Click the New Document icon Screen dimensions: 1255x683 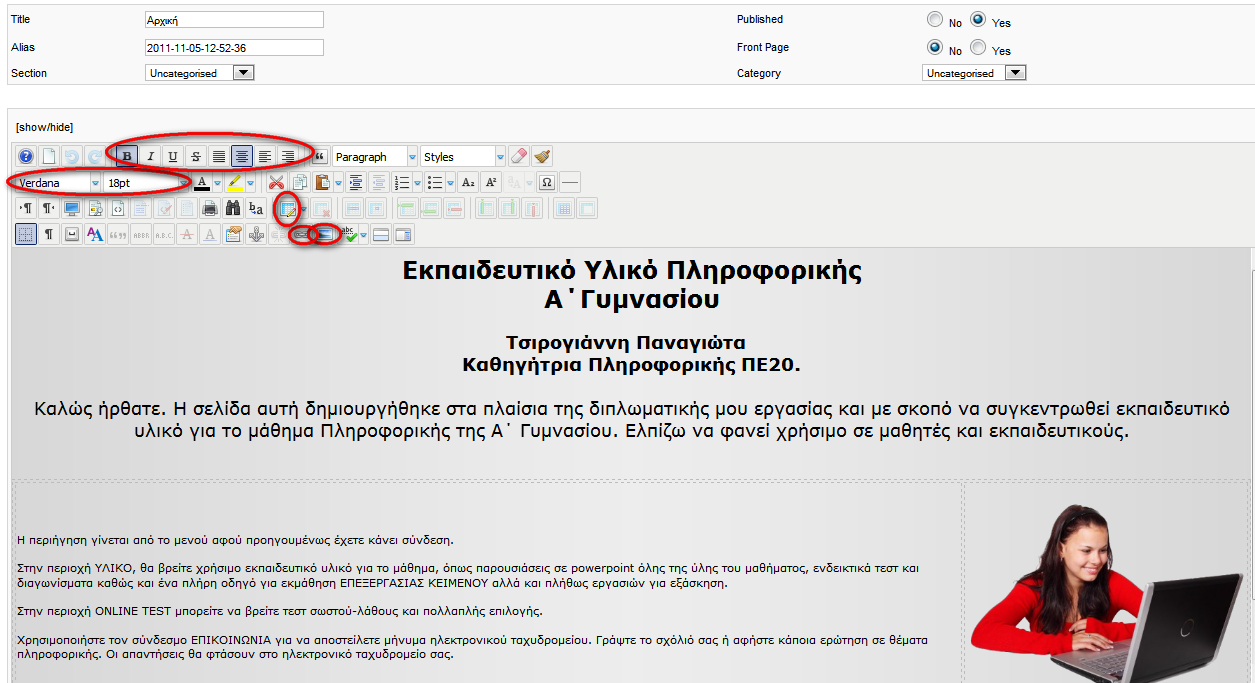[49, 157]
